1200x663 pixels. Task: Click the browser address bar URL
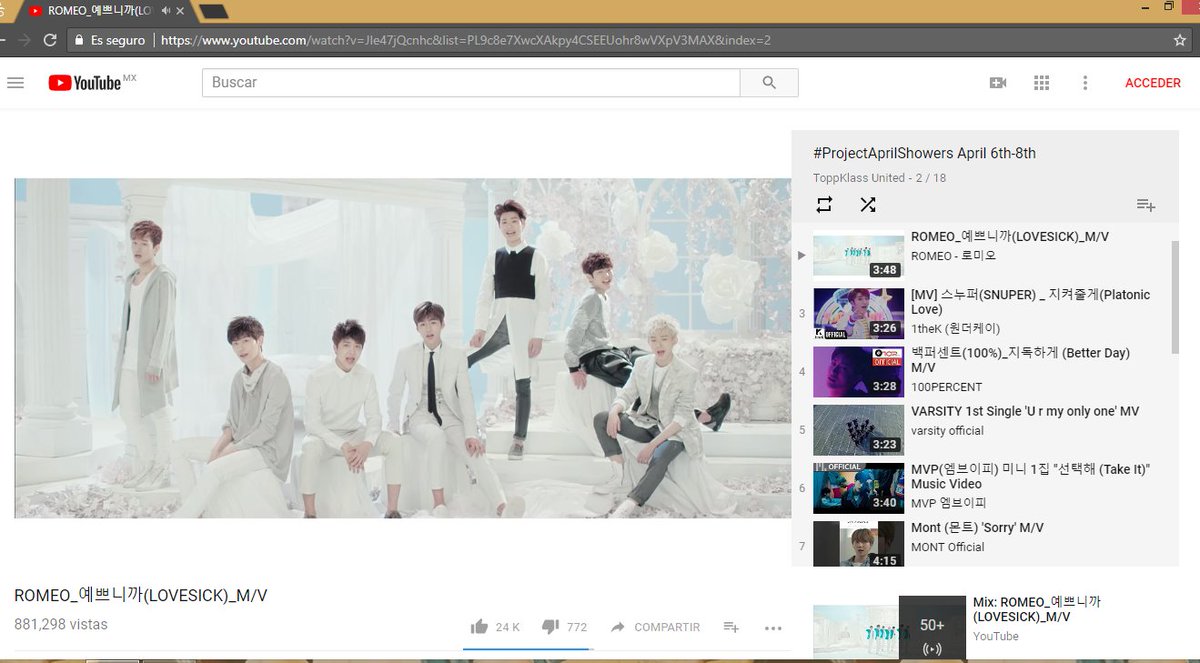click(466, 41)
